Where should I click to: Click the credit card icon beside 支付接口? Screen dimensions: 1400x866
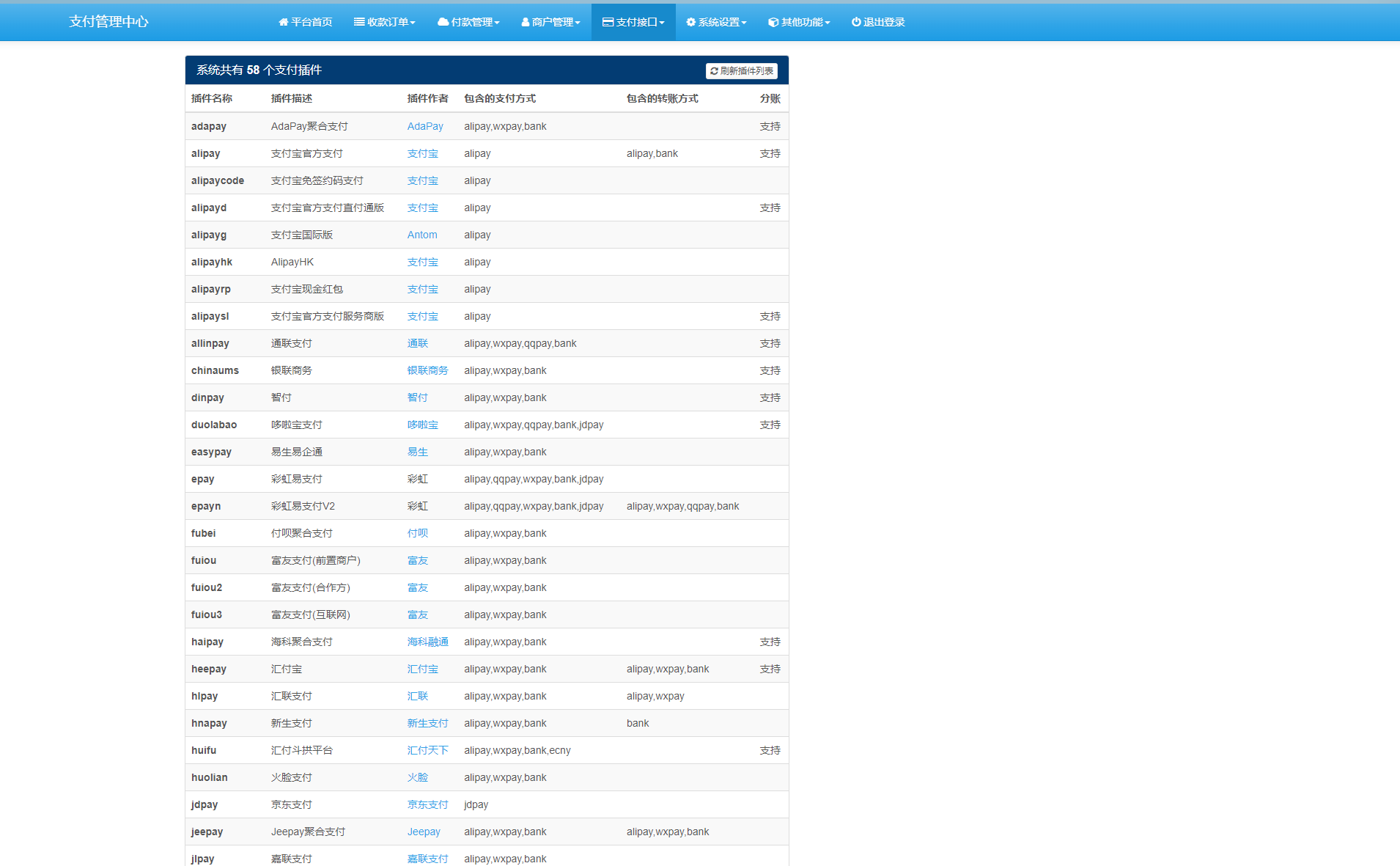coord(608,22)
